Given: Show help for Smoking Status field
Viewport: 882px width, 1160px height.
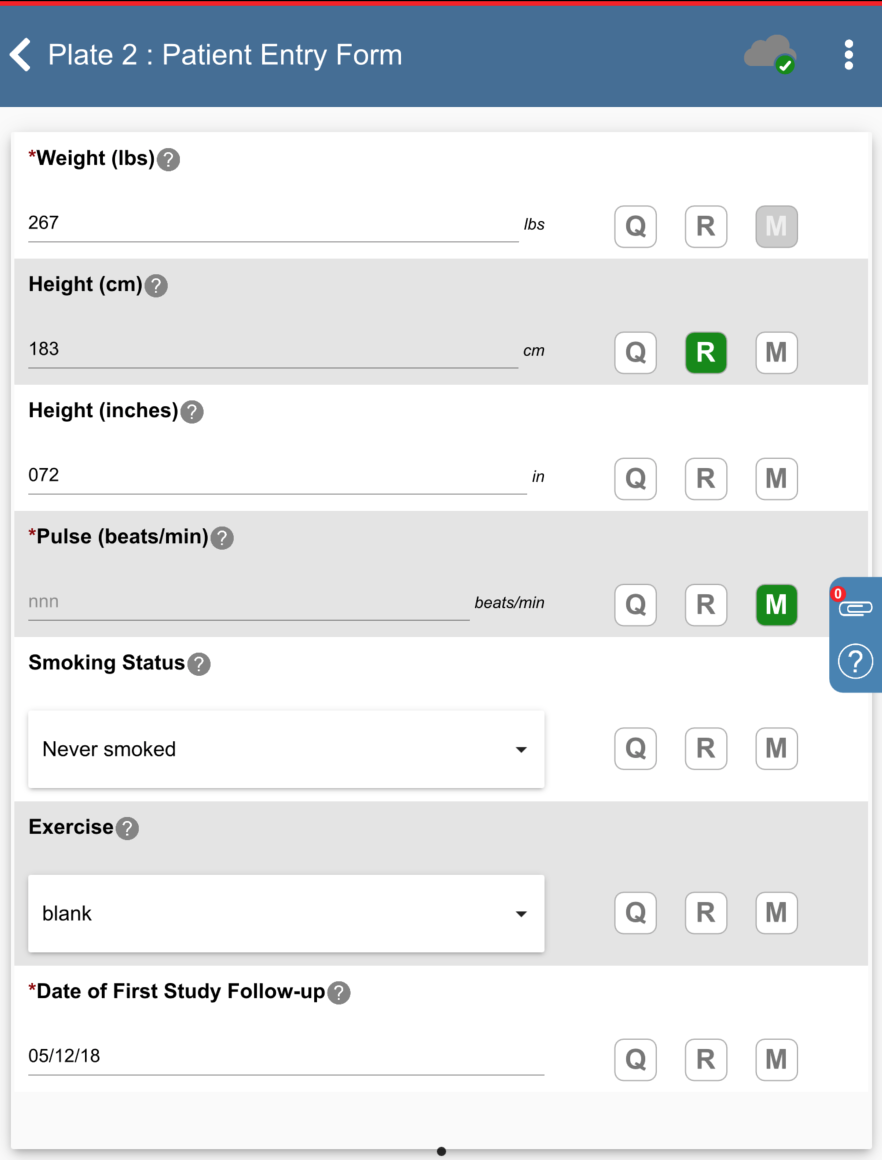Looking at the screenshot, I should click(199, 664).
